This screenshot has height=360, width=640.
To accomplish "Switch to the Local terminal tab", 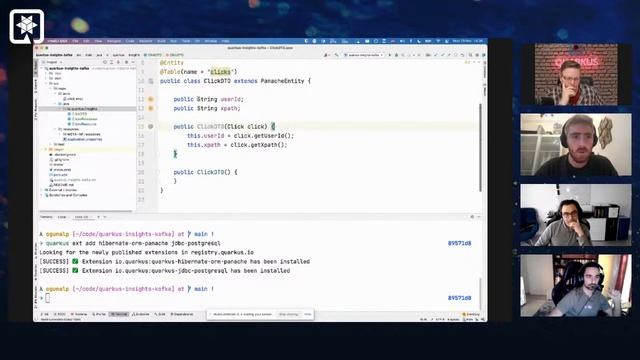I will 62,217.
